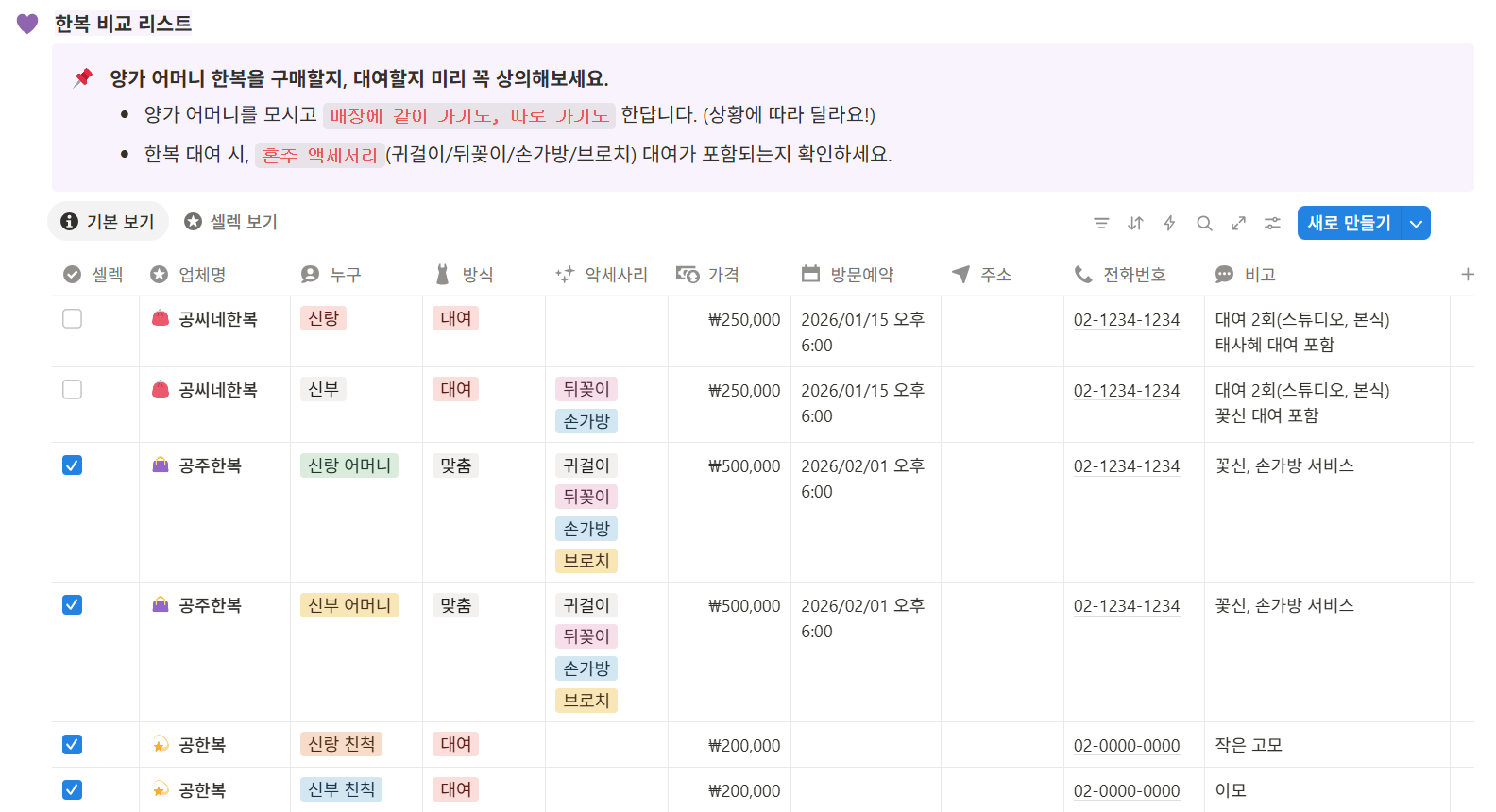Click visit date 2026/02/01 in 신랑 어머니 row
The image size is (1496, 812).
(863, 479)
